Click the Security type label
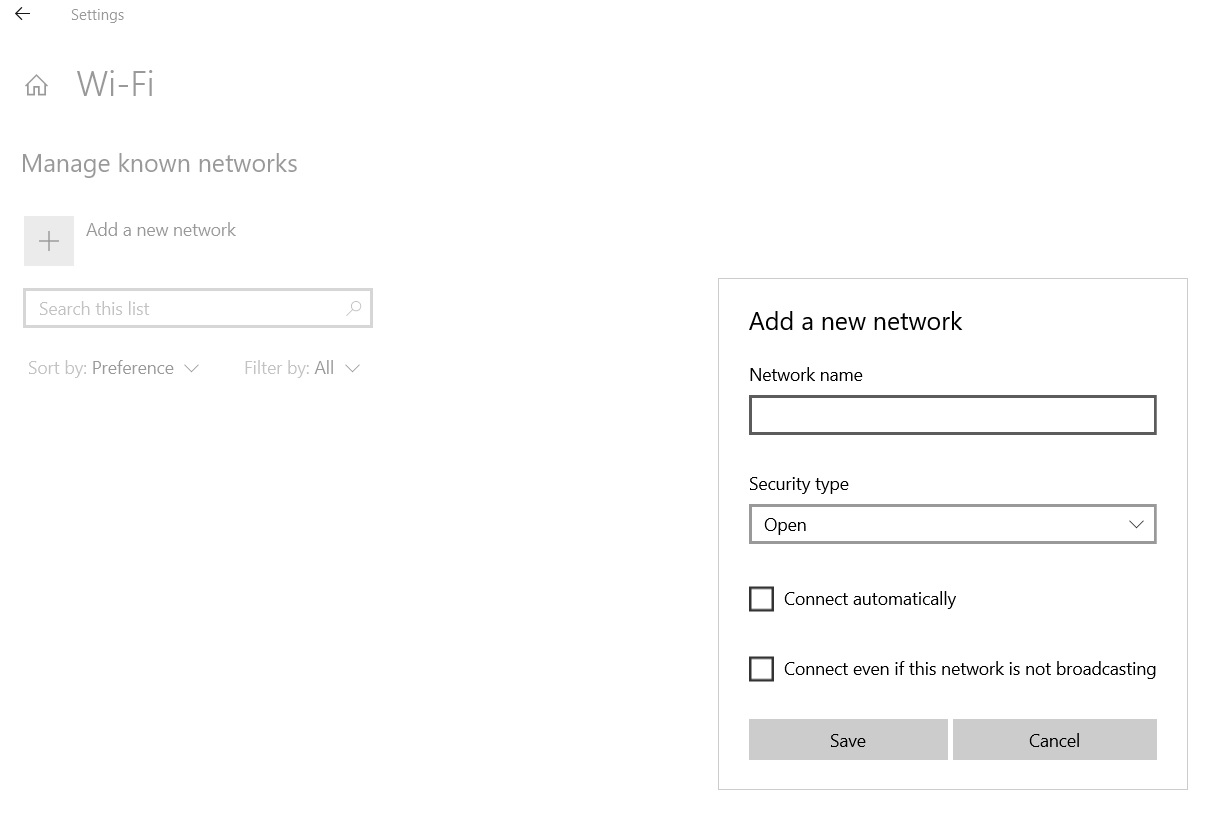The image size is (1213, 817). [x=798, y=484]
